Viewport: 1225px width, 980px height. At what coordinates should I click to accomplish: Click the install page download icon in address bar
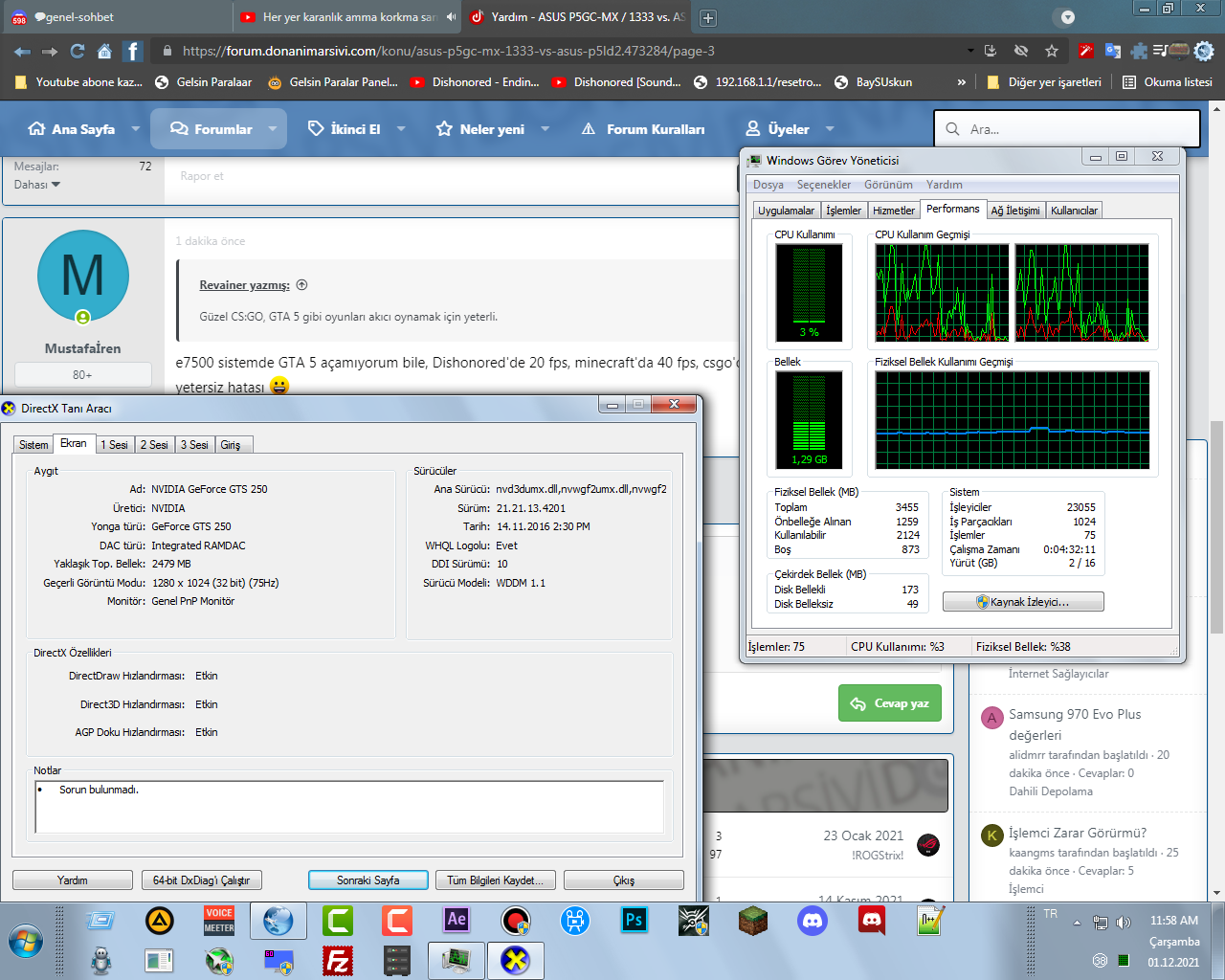(x=991, y=51)
